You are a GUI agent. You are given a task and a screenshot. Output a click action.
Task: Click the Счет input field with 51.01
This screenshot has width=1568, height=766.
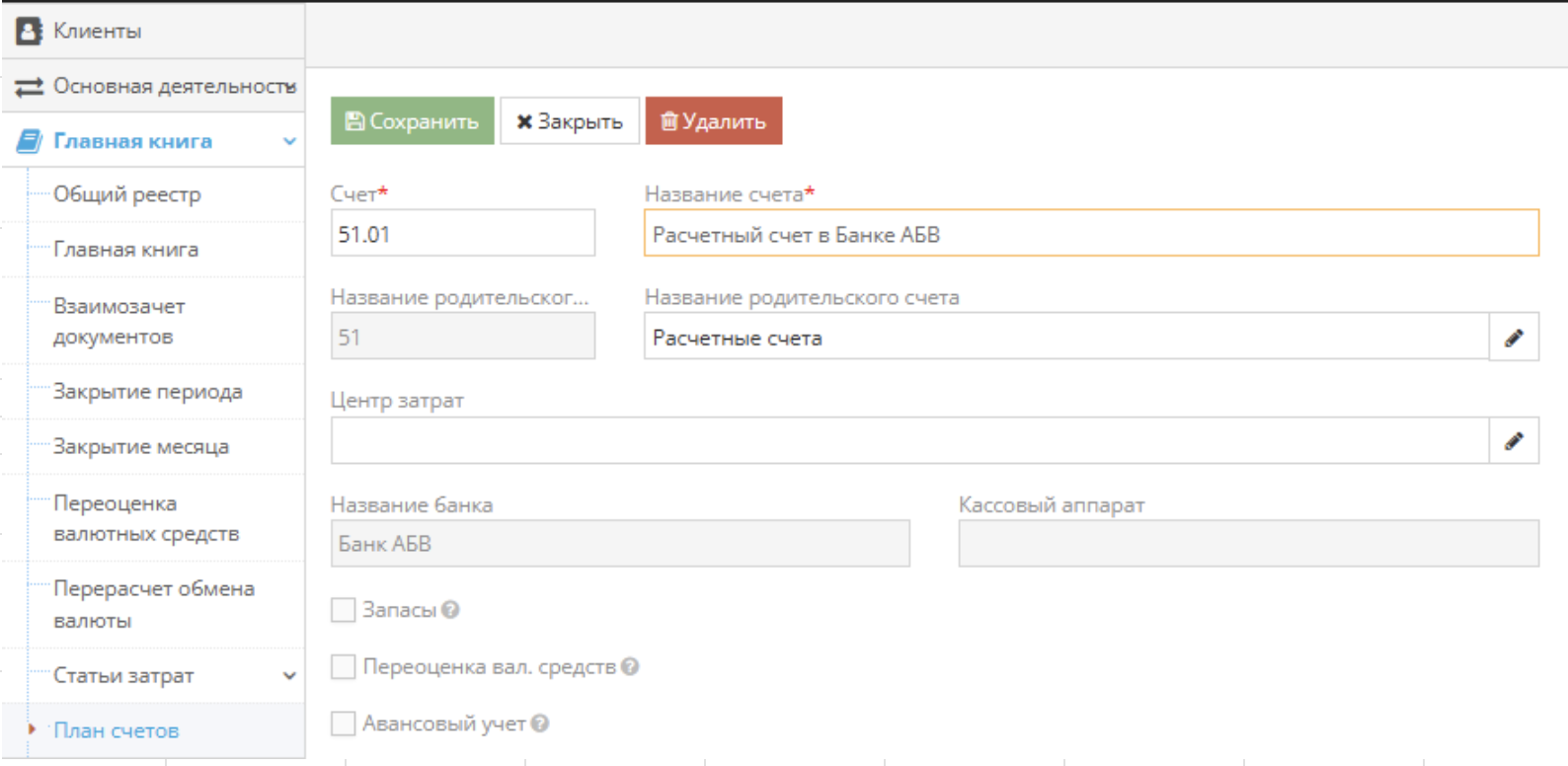[x=462, y=234]
